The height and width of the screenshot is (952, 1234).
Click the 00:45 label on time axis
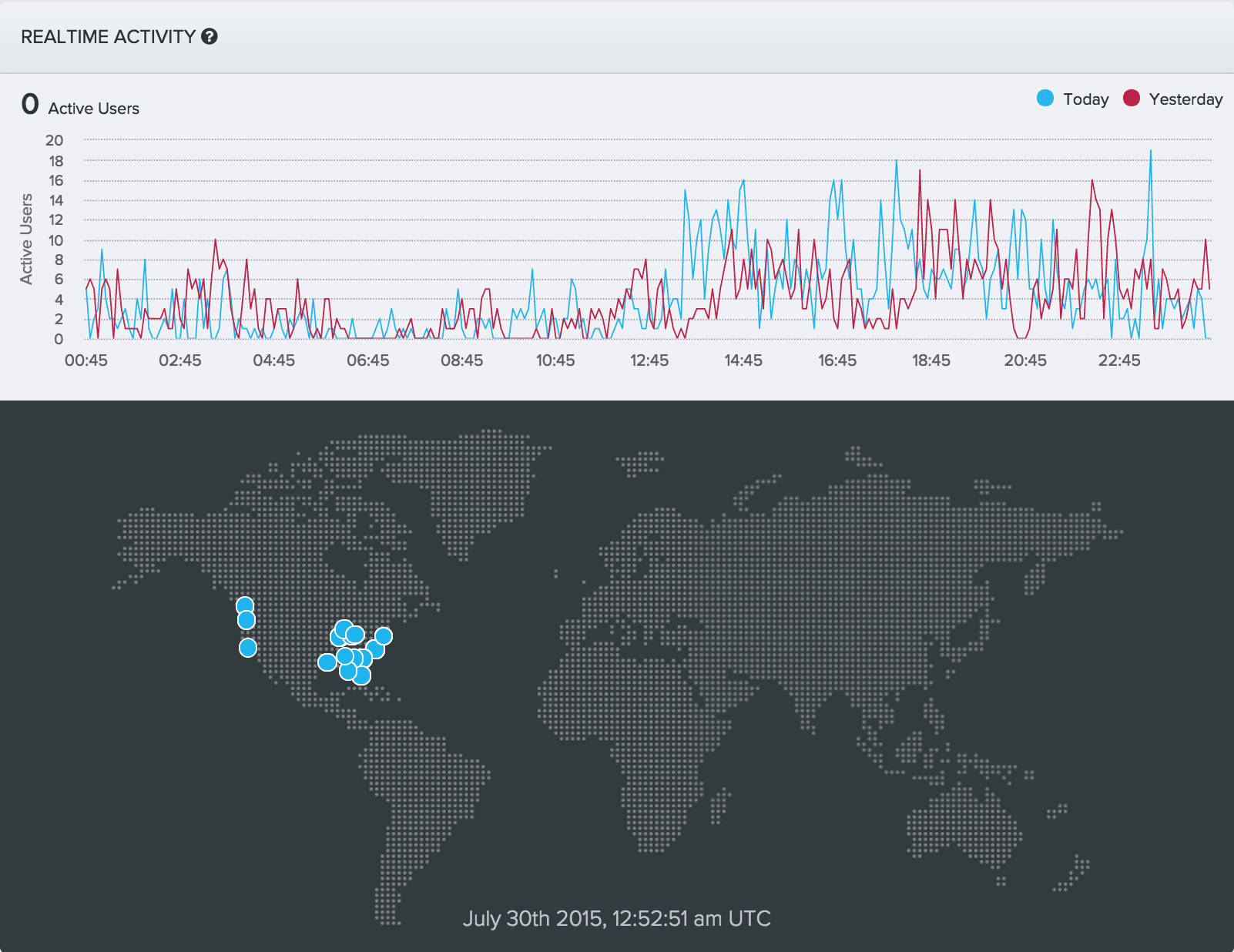pyautogui.click(x=86, y=360)
